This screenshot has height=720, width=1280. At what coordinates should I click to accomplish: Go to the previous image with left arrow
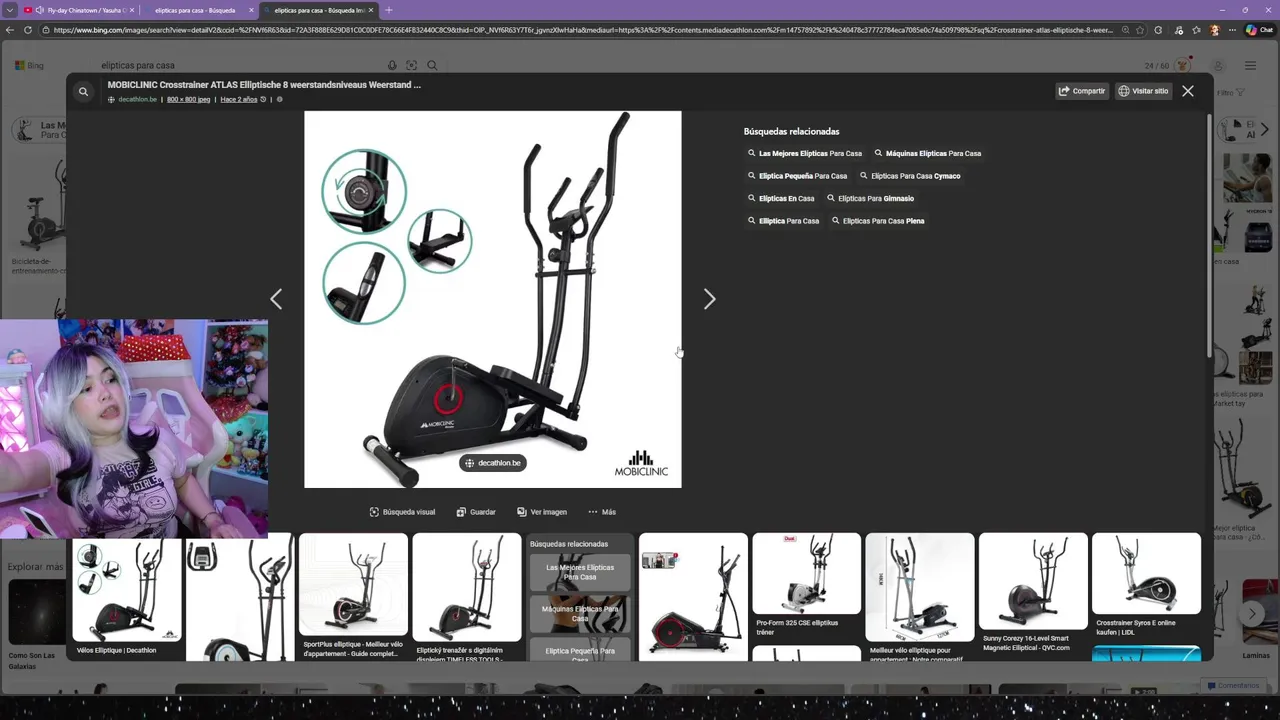coord(276,299)
